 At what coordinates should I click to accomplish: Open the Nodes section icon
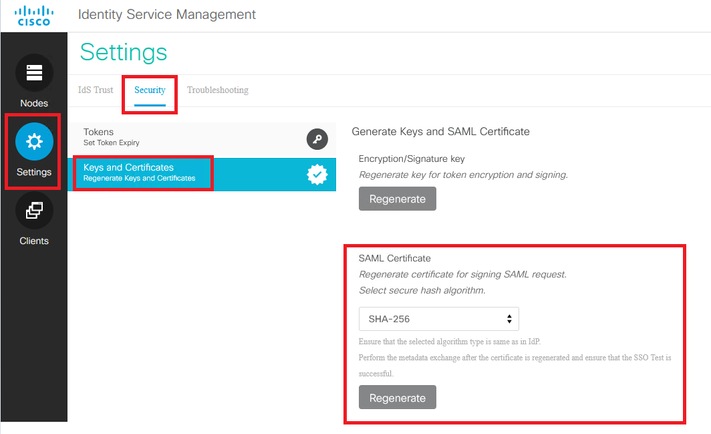click(34, 73)
